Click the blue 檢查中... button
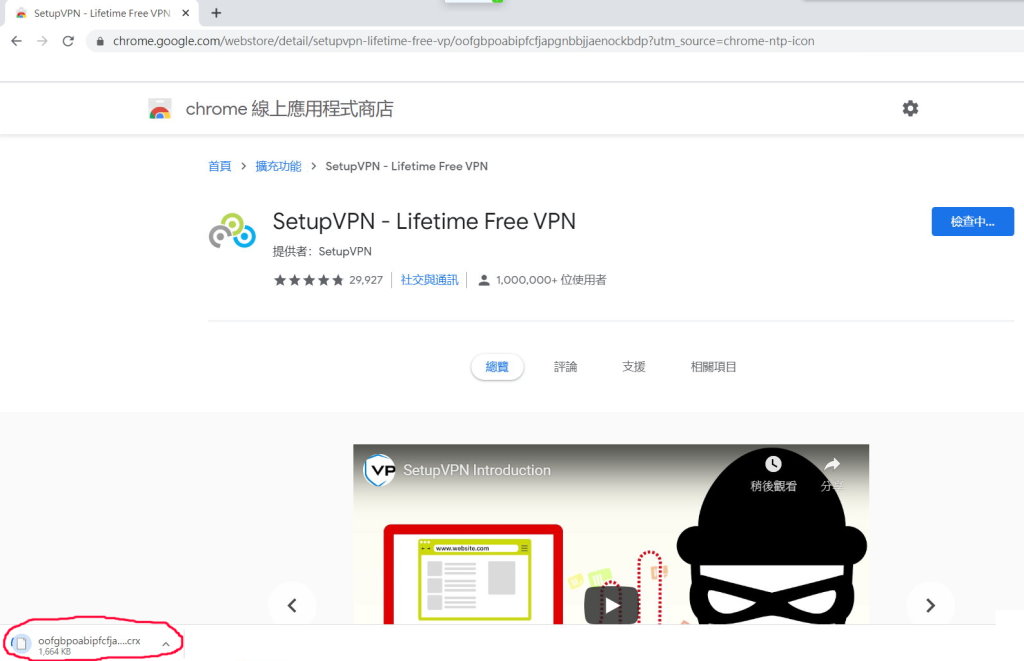The image size is (1024, 661). point(972,221)
